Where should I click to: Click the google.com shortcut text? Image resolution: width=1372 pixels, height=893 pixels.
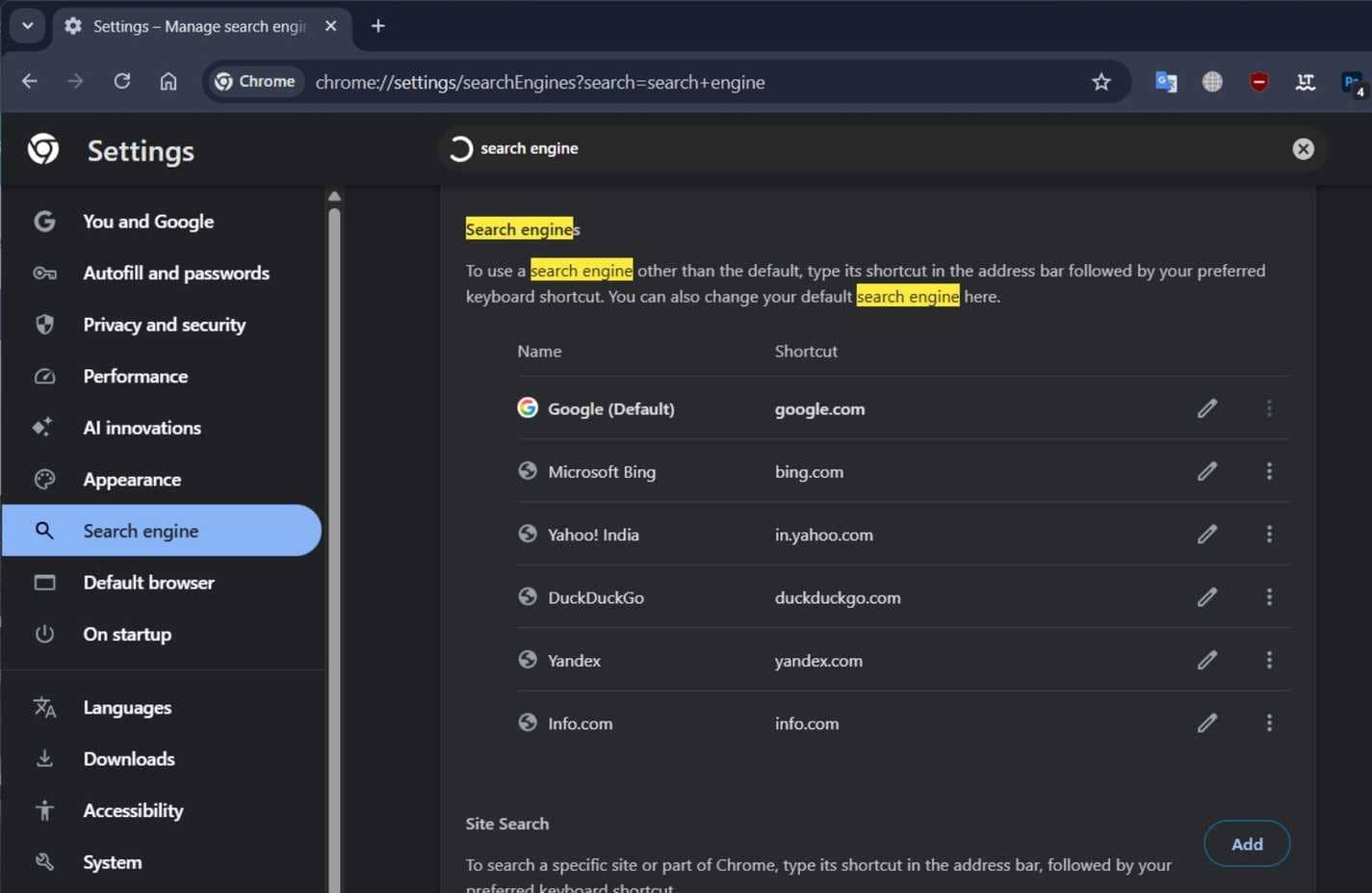820,409
